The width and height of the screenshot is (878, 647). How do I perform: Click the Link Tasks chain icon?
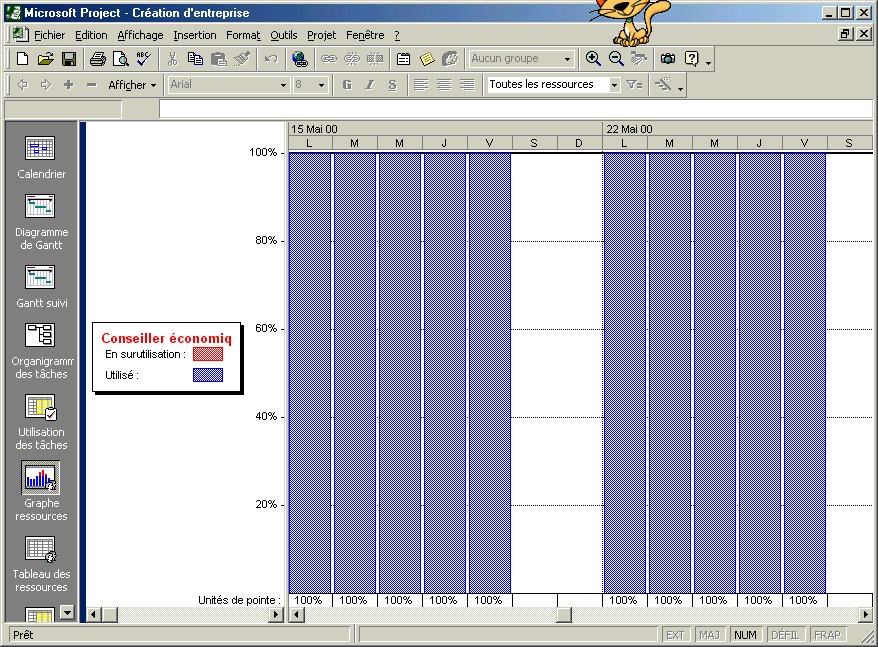(328, 59)
